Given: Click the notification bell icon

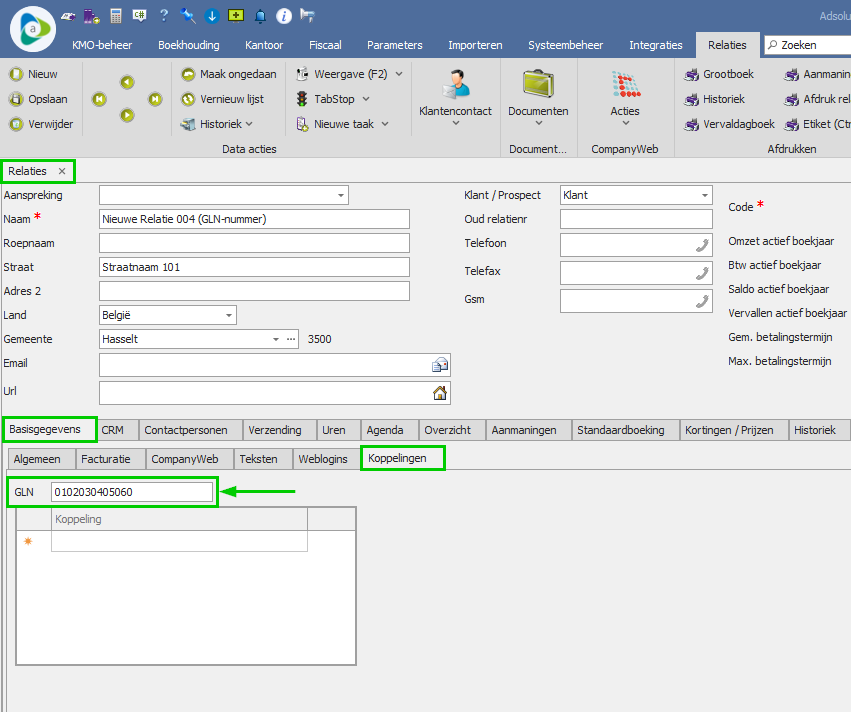Looking at the screenshot, I should (261, 16).
